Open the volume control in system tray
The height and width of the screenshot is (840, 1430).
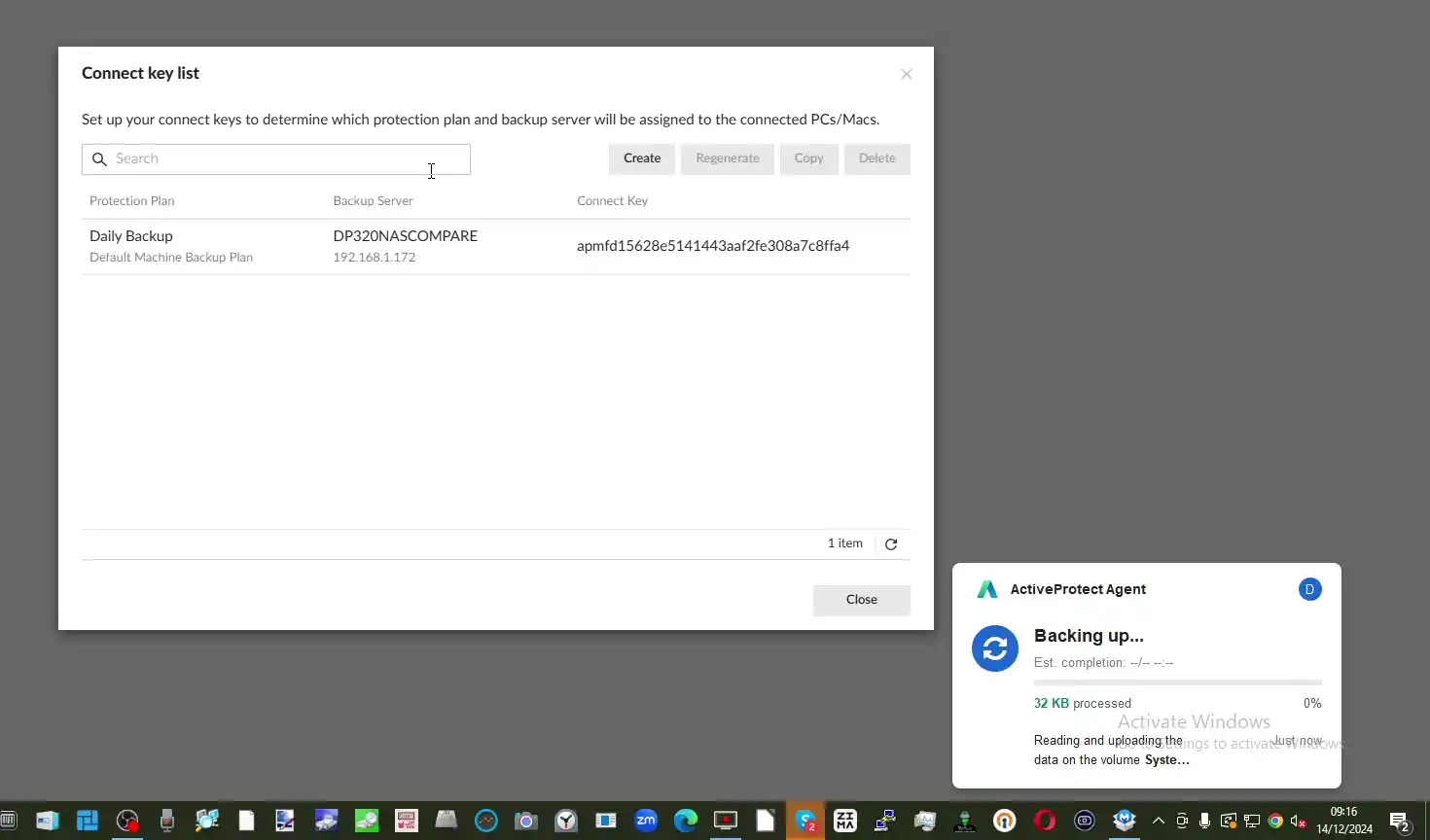click(x=1298, y=820)
